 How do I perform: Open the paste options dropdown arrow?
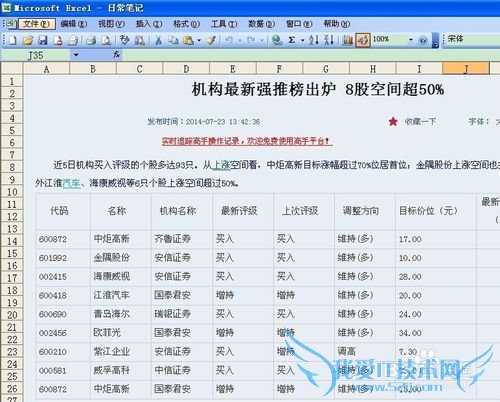[x=199, y=40]
